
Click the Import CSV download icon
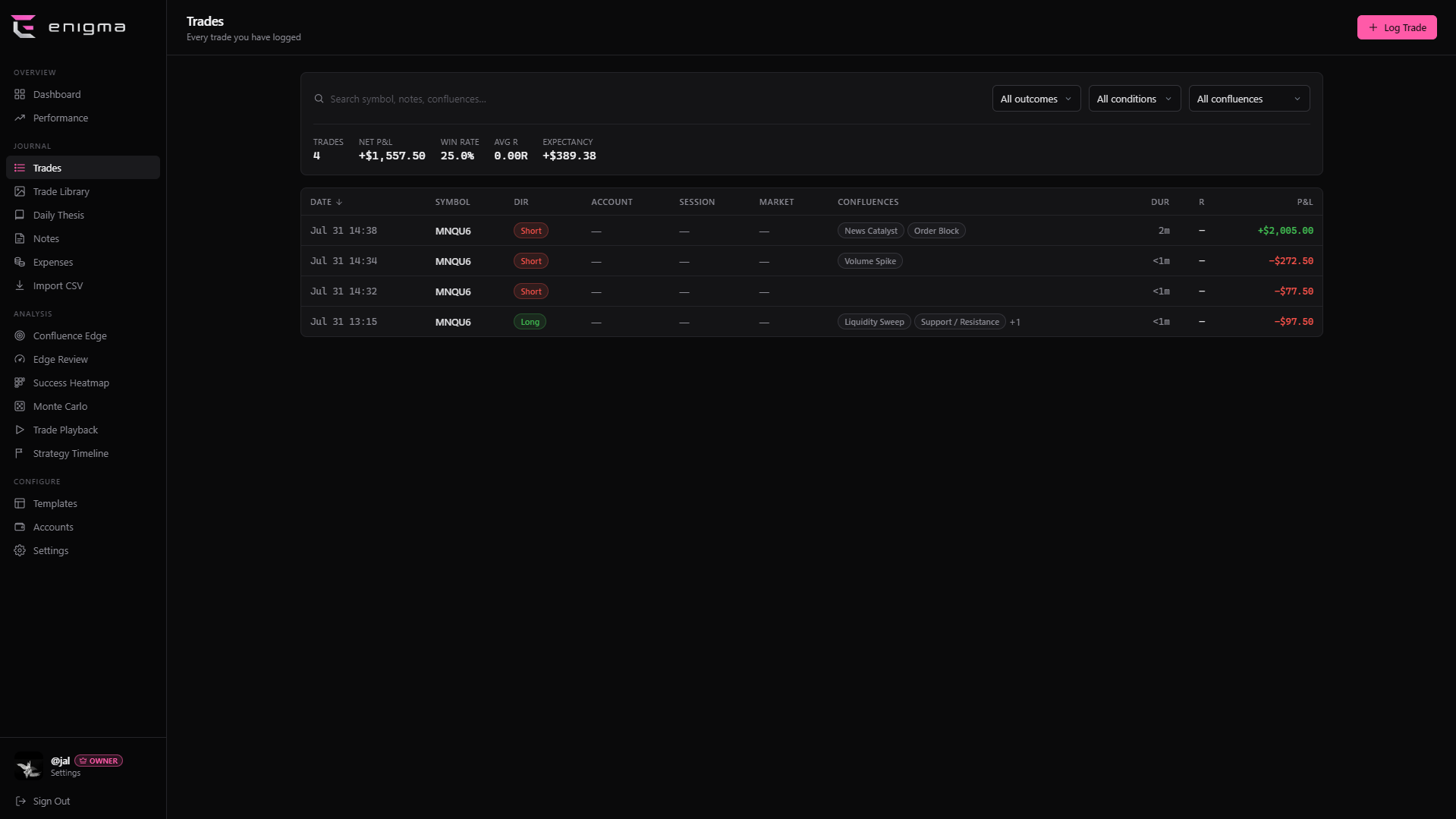point(20,285)
